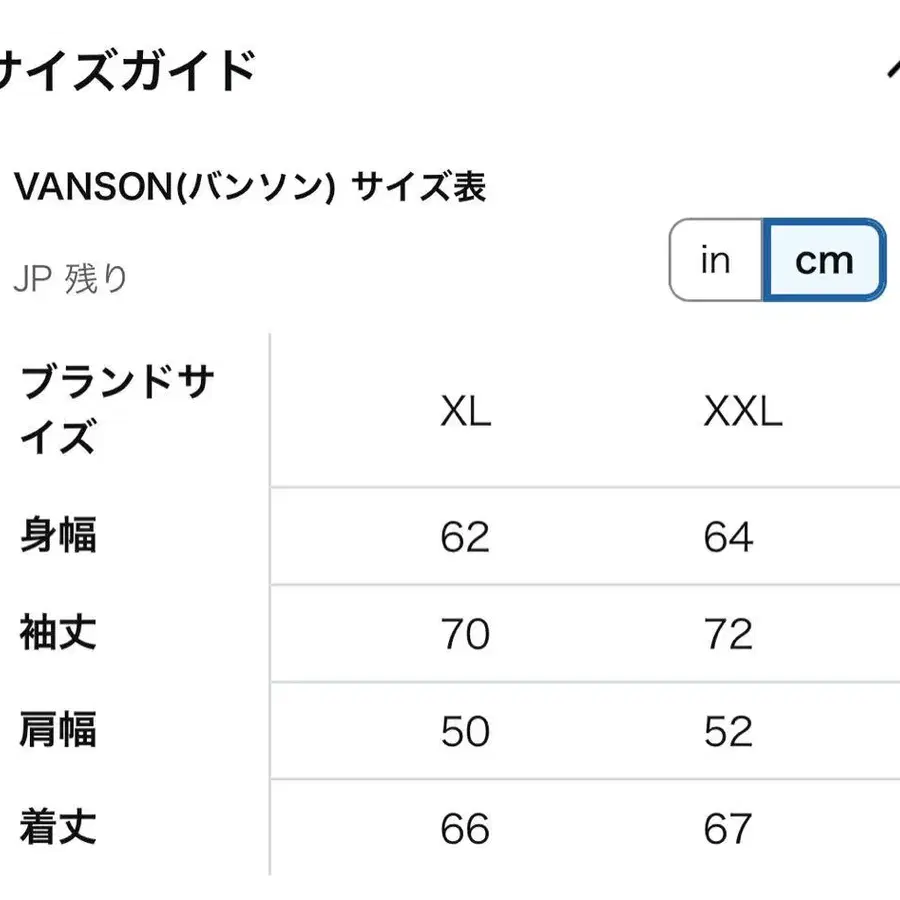
Task: Click the 着丈 row label
Action: 58,827
